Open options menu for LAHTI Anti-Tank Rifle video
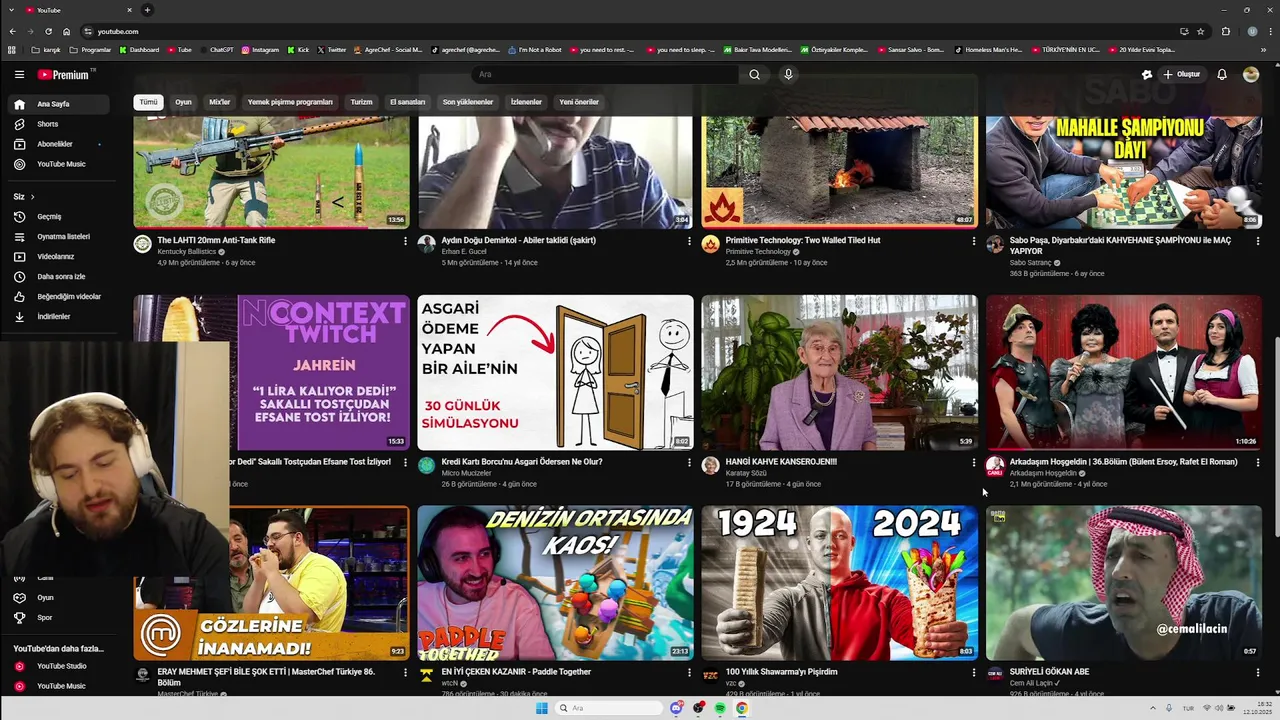Screen dimensions: 1280x720 [x=405, y=241]
